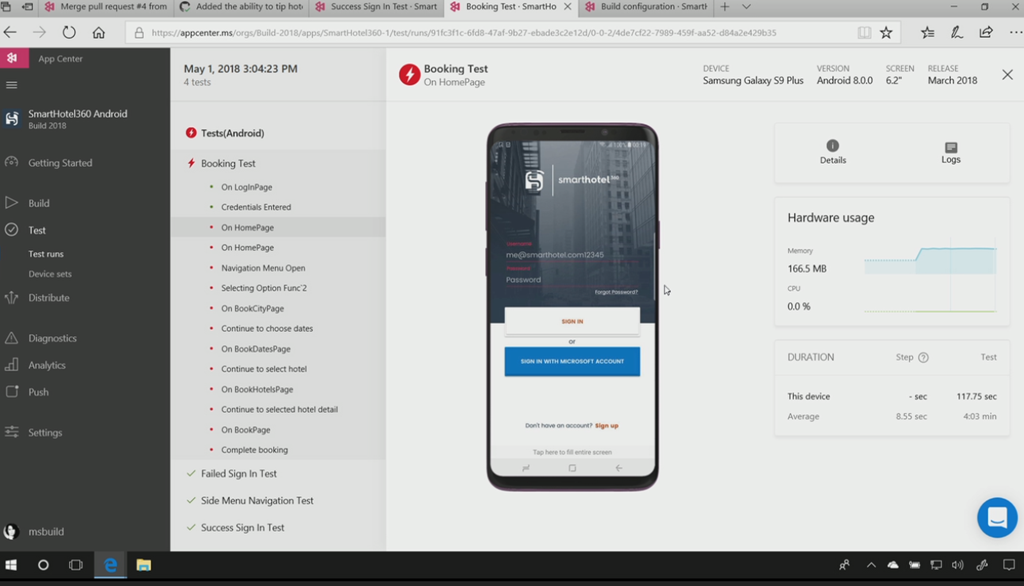Open the Intercom chat bubble
The width and height of the screenshot is (1024, 586).
[x=997, y=517]
